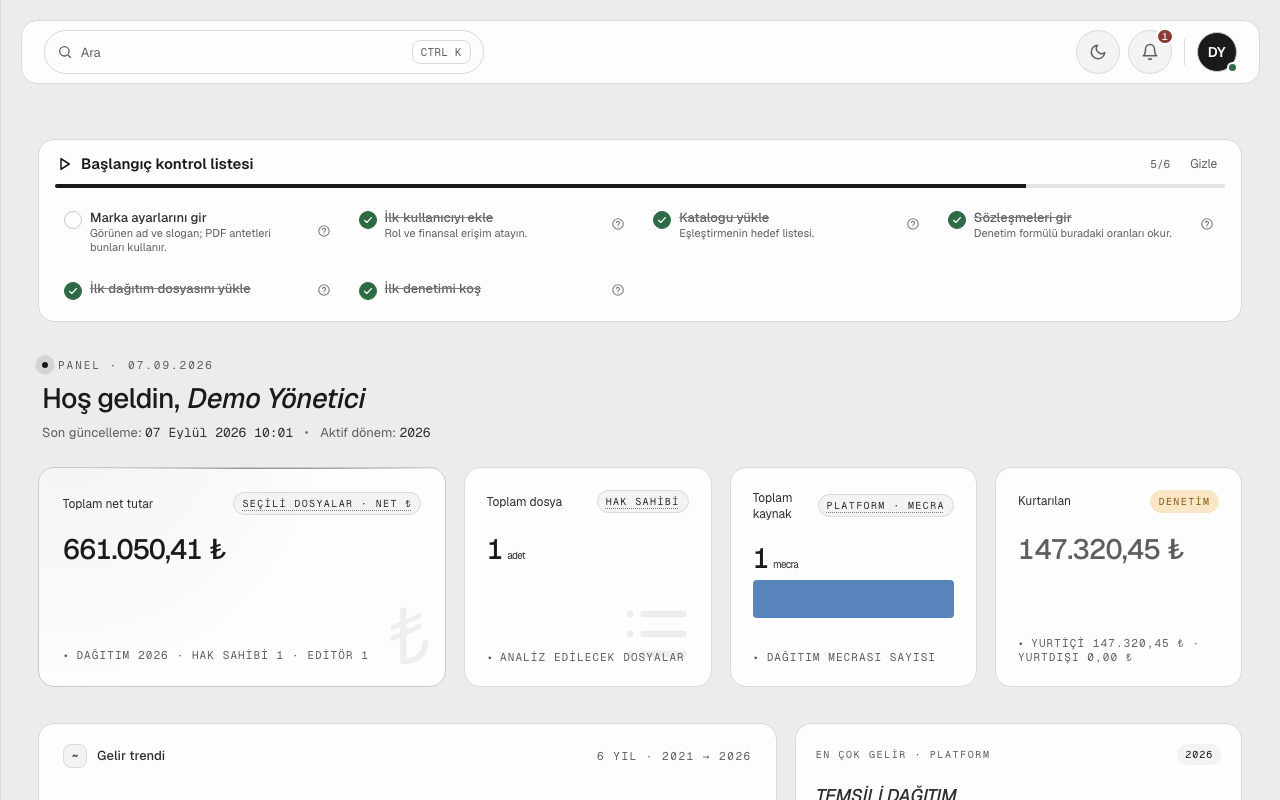
Task: Focus the Ara search field
Action: coord(264,52)
